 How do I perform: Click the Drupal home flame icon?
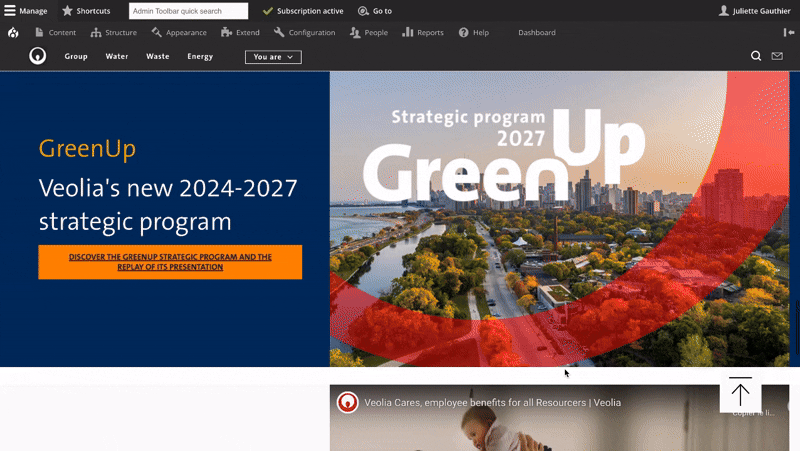[13, 32]
